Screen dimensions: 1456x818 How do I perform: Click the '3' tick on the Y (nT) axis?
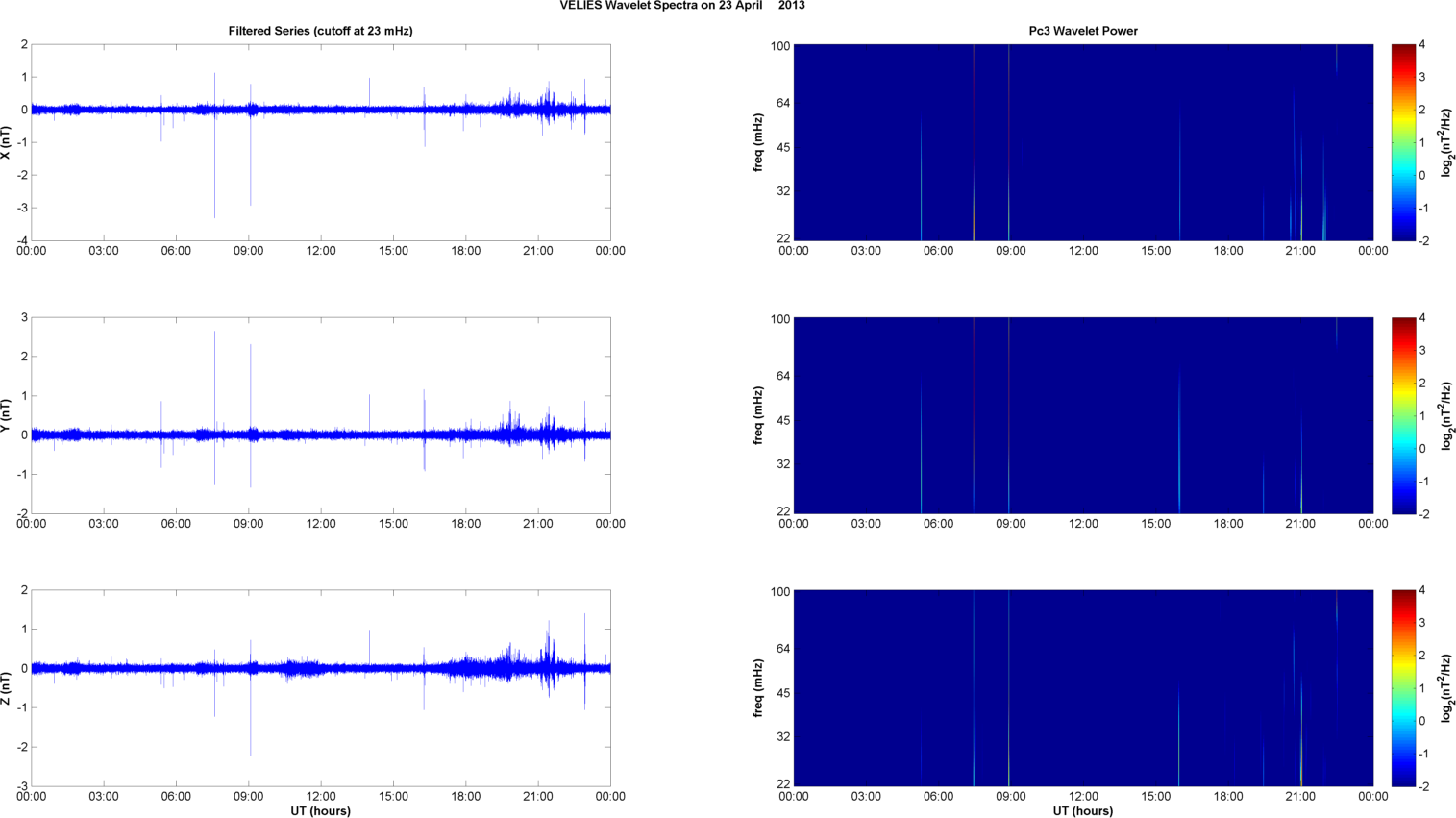coord(25,317)
